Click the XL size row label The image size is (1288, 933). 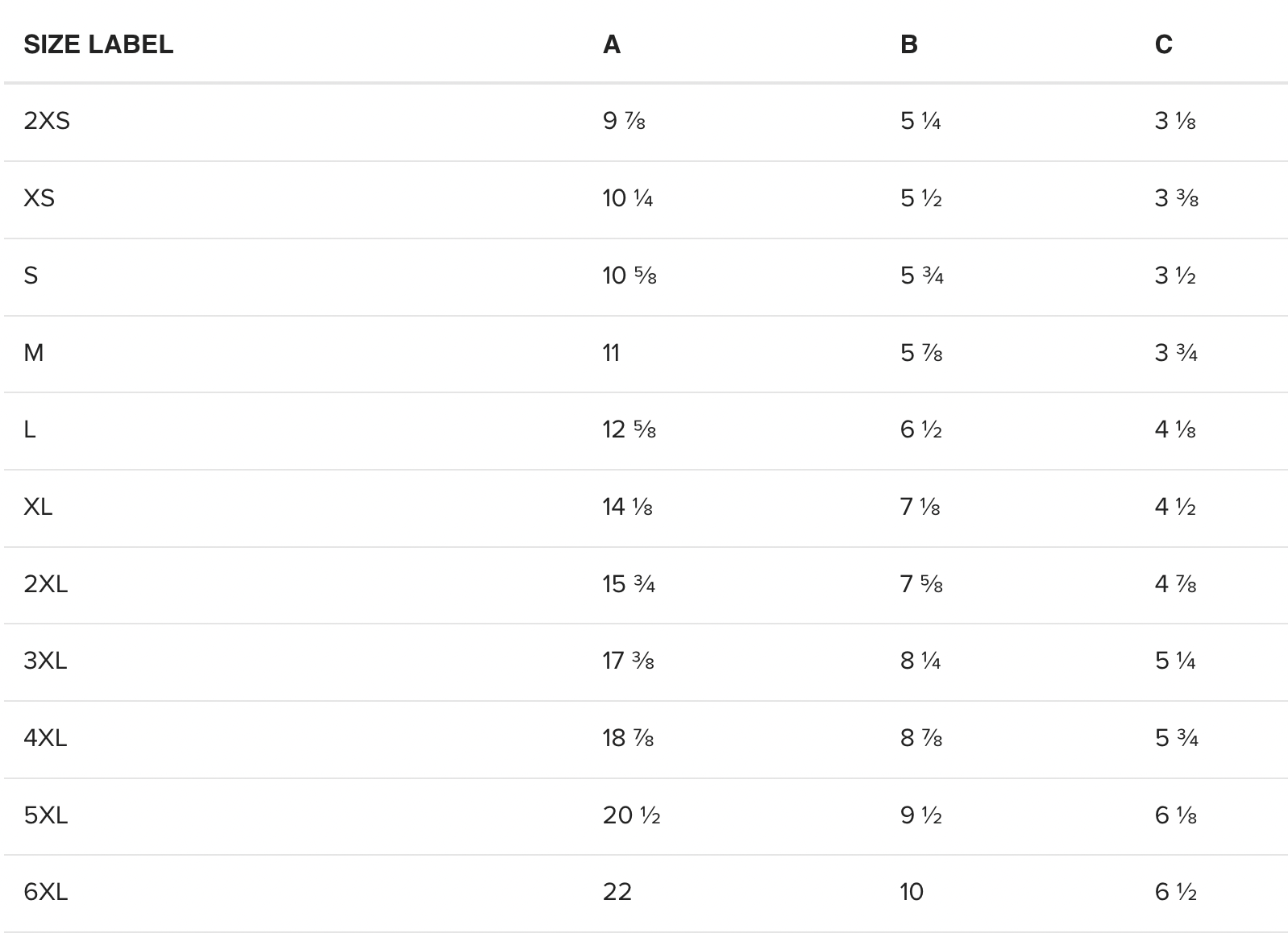[x=38, y=507]
